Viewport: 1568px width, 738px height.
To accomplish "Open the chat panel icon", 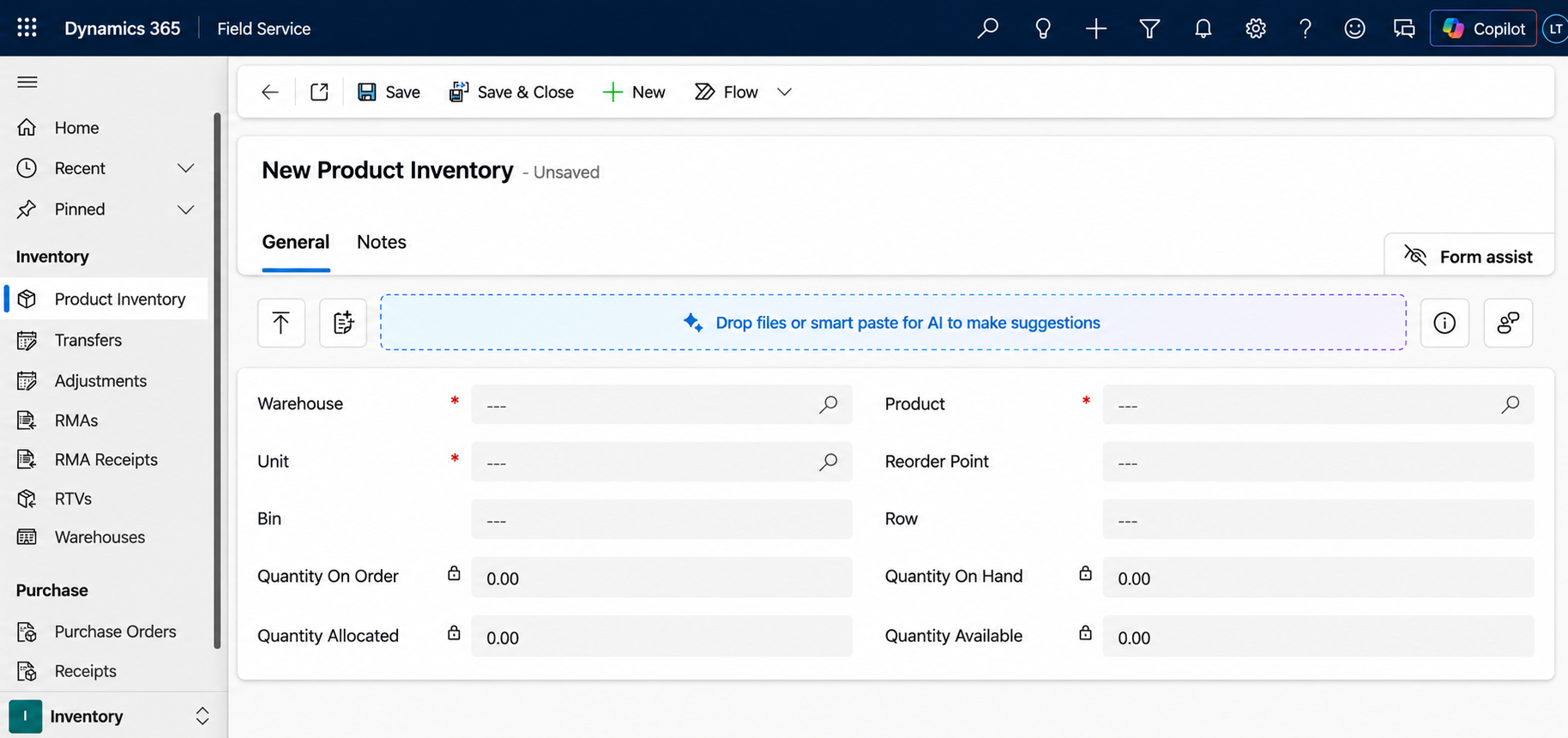I will (1404, 28).
